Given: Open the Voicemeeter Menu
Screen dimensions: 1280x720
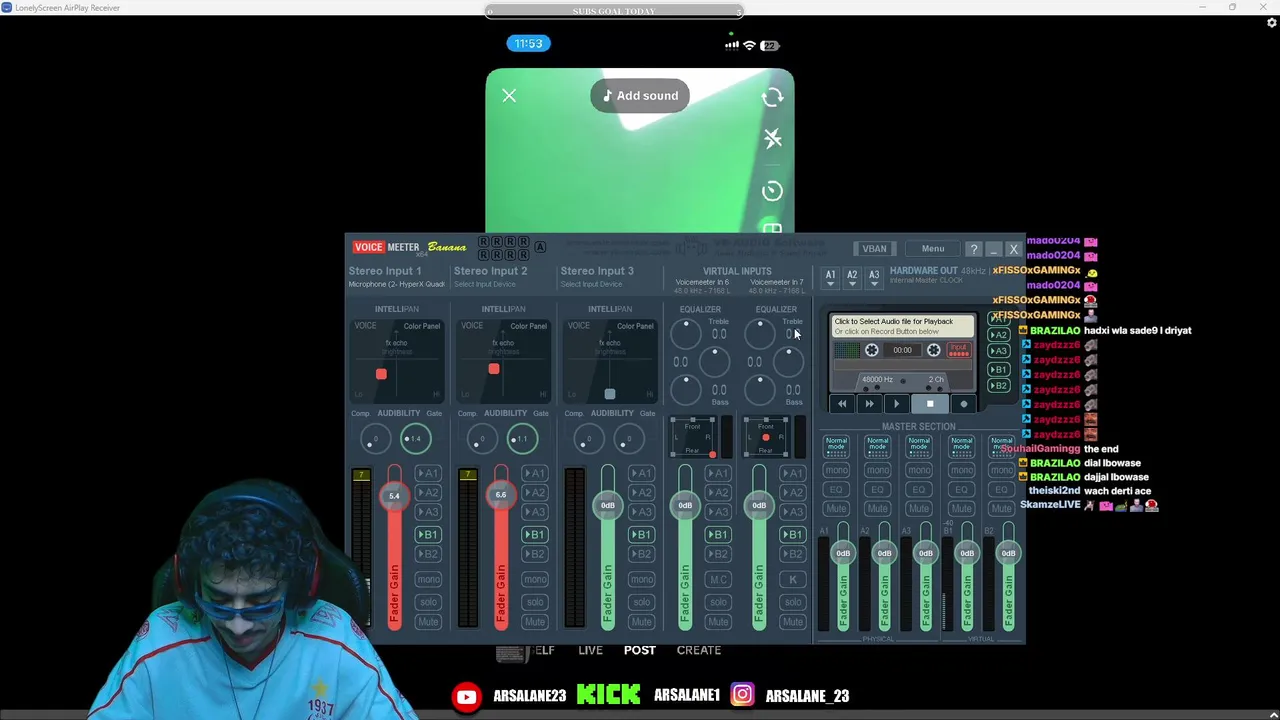Looking at the screenshot, I should pyautogui.click(x=933, y=249).
